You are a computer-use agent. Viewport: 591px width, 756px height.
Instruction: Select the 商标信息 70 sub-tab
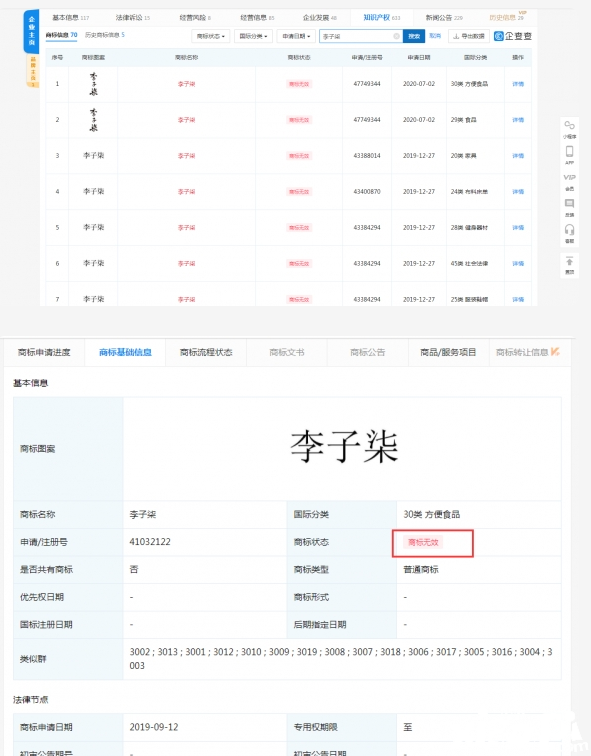pyautogui.click(x=61, y=35)
